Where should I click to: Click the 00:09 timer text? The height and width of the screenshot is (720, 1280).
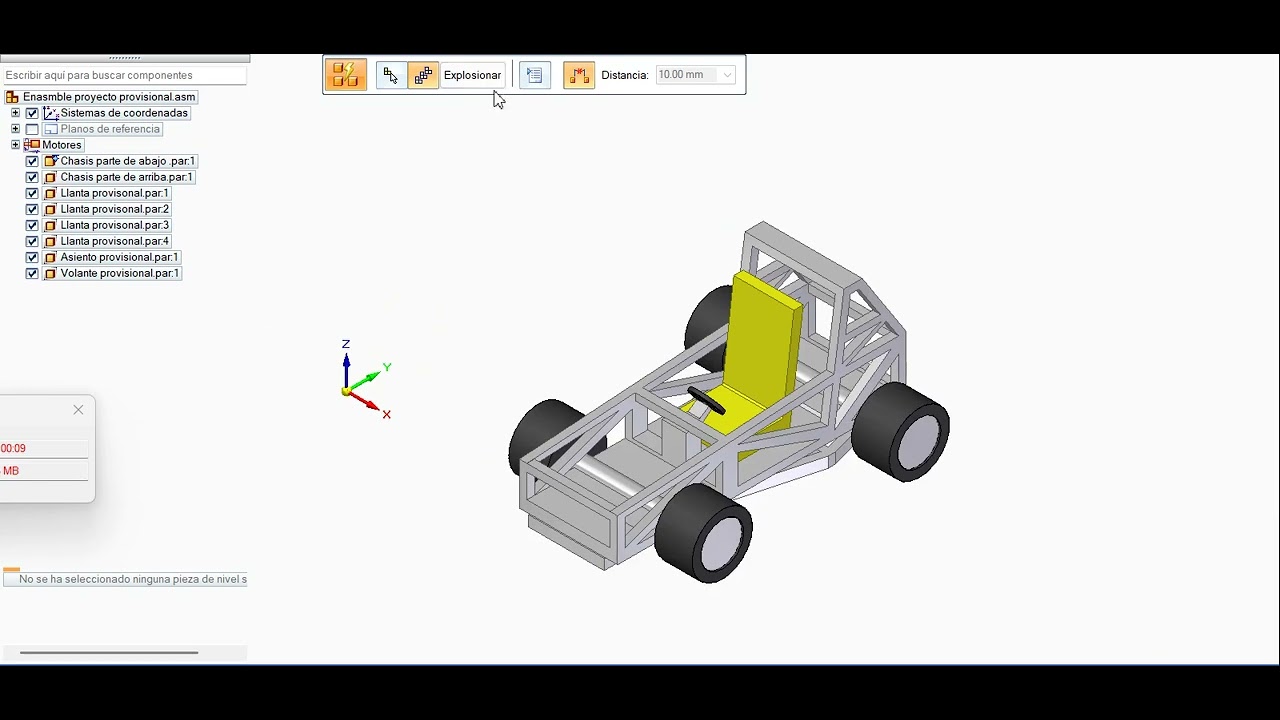pos(13,448)
